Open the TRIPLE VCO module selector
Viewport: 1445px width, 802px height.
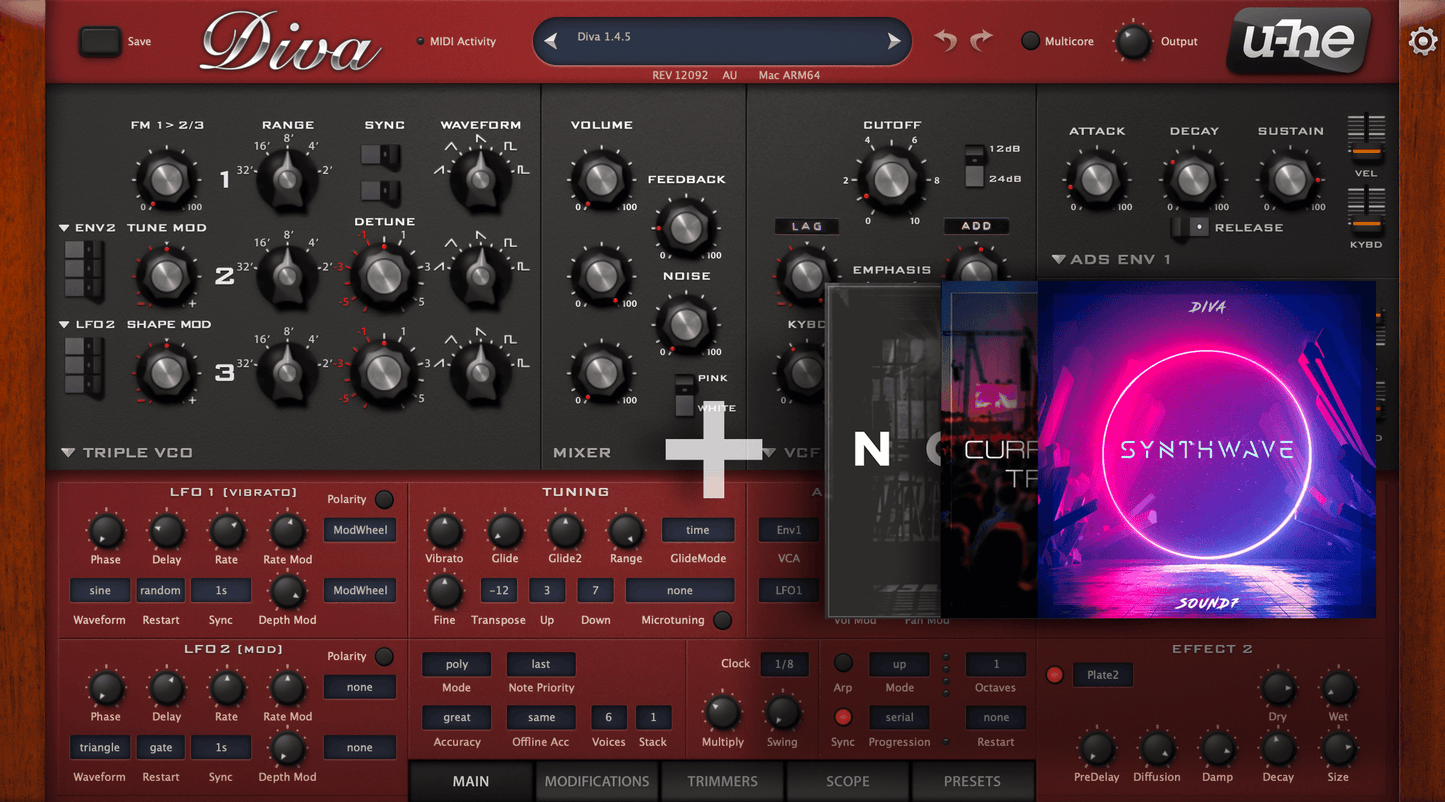(68, 453)
